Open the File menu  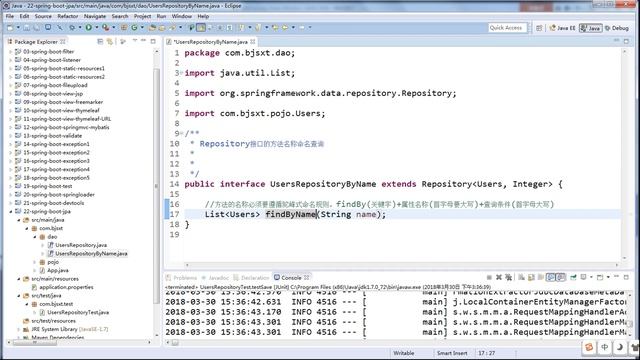pyautogui.click(x=10, y=16)
